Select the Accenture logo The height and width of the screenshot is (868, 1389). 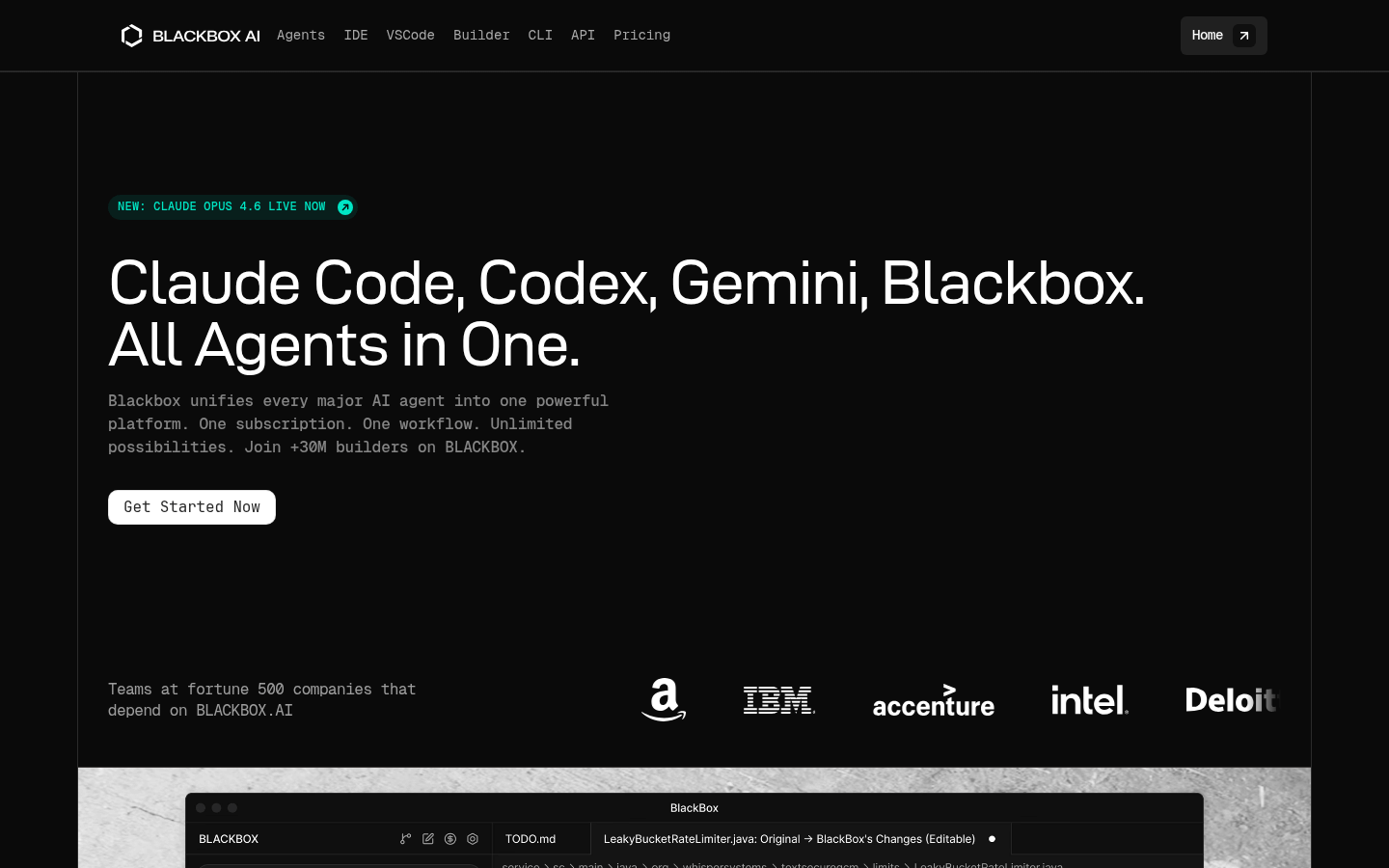[x=933, y=701]
